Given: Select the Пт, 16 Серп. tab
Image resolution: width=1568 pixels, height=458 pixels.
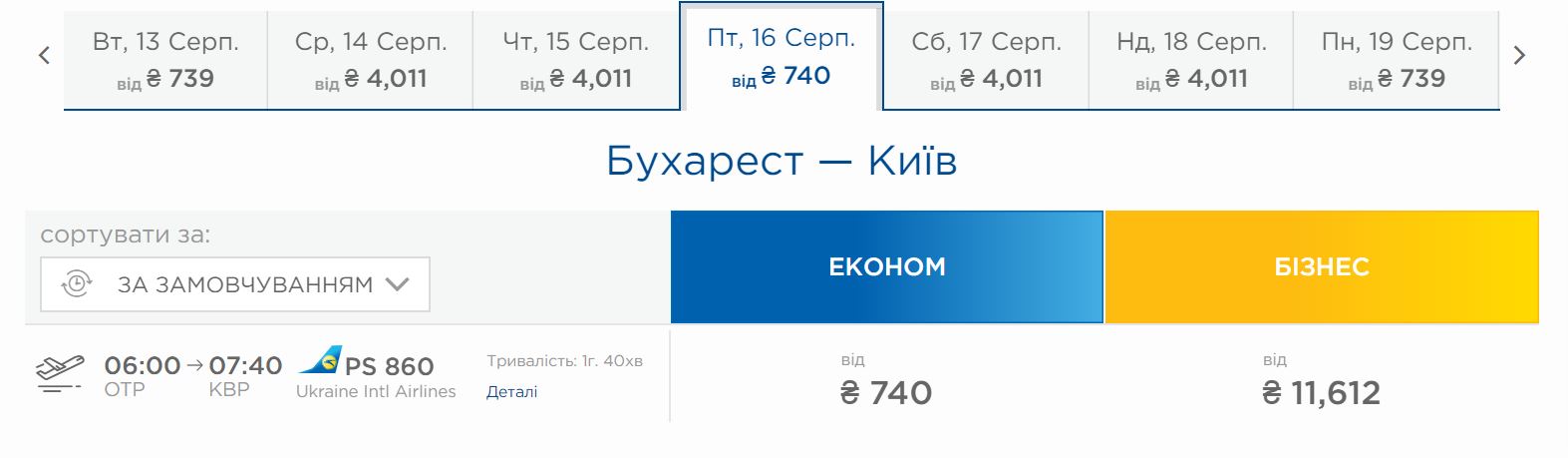Looking at the screenshot, I should click(x=781, y=57).
